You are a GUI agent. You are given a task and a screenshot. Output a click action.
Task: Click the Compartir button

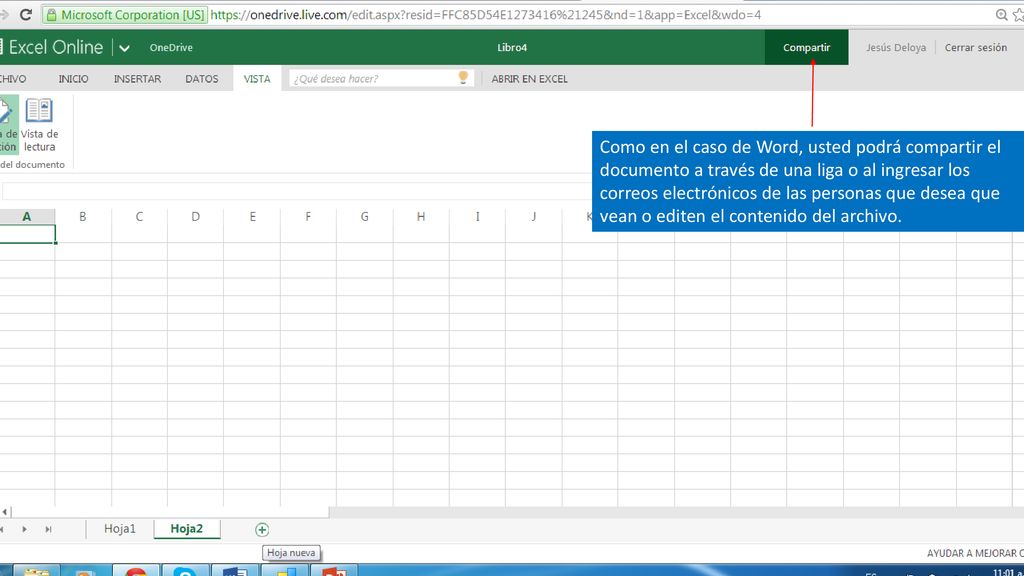[807, 47]
